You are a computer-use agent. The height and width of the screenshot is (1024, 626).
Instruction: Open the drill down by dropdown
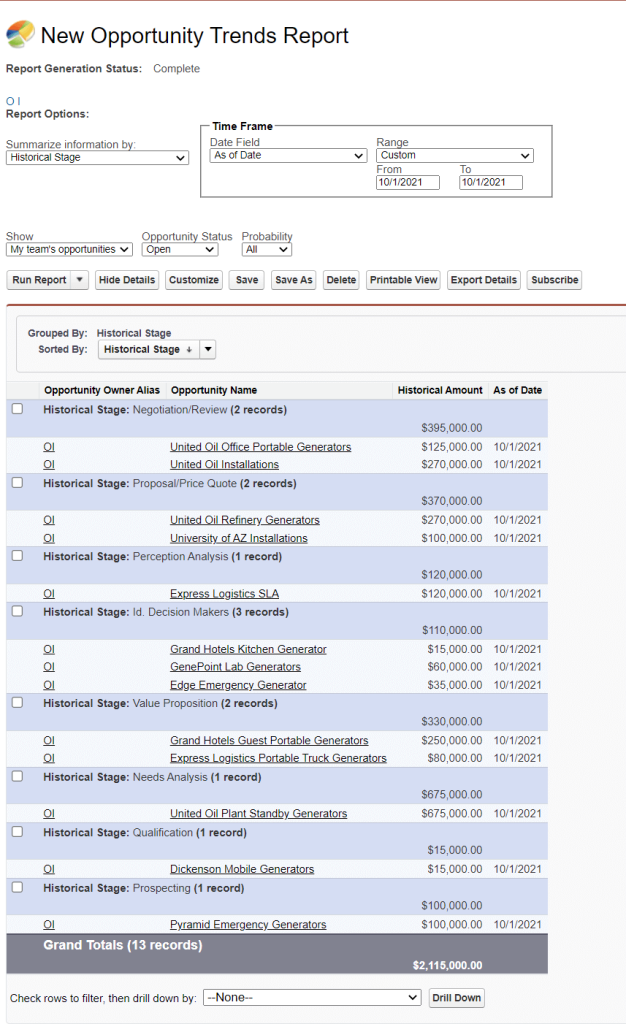311,998
